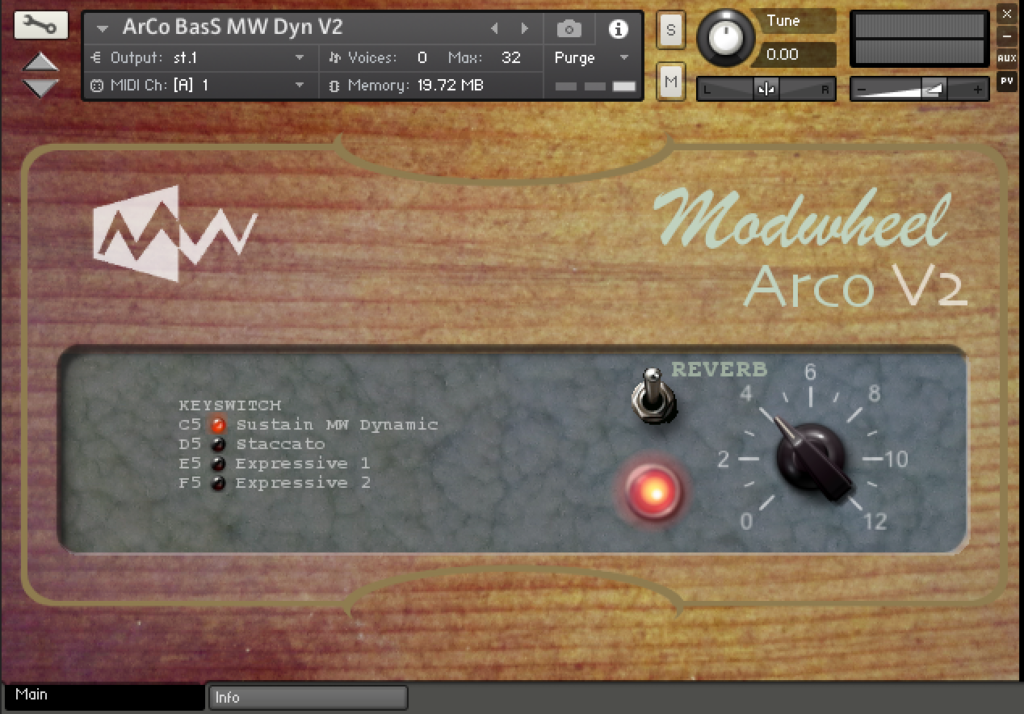Open the snapshot camera view
The width and height of the screenshot is (1024, 714).
pyautogui.click(x=569, y=29)
